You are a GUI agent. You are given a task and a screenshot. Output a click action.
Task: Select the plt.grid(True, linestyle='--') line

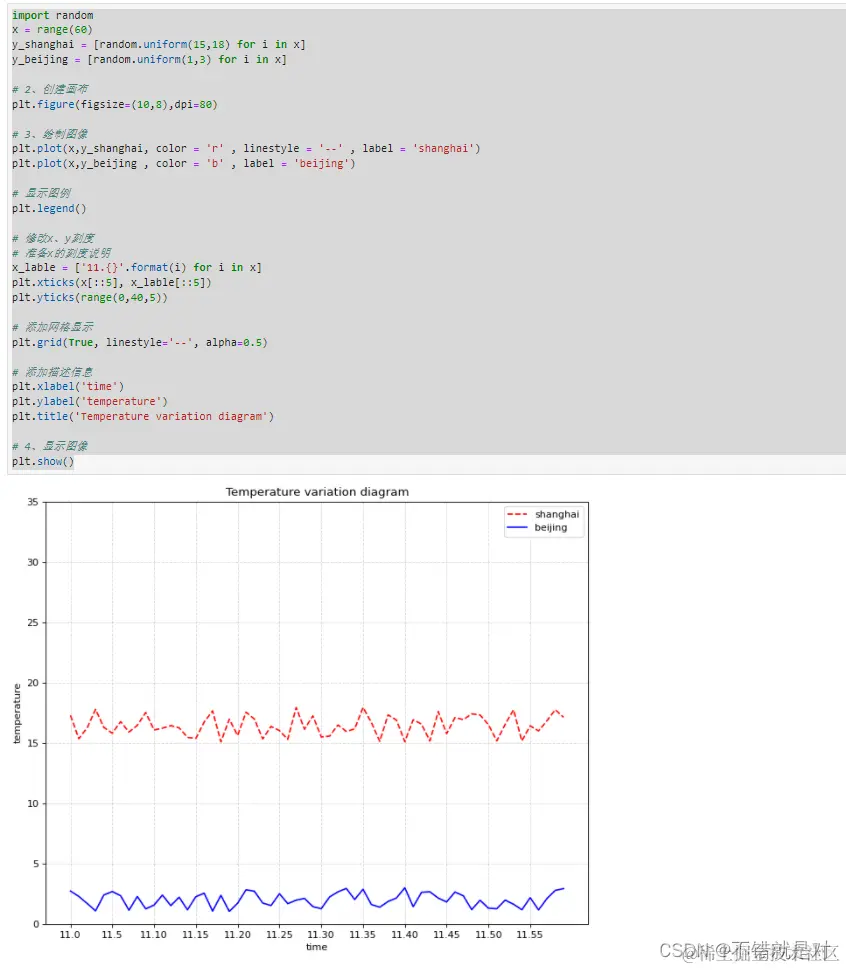(x=140, y=342)
